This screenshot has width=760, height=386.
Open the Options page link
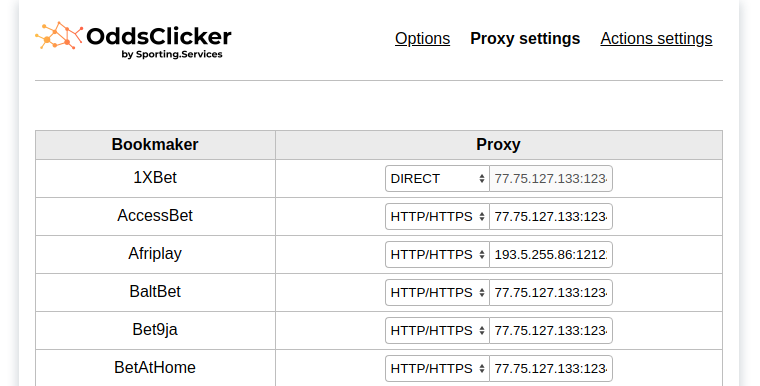point(422,38)
